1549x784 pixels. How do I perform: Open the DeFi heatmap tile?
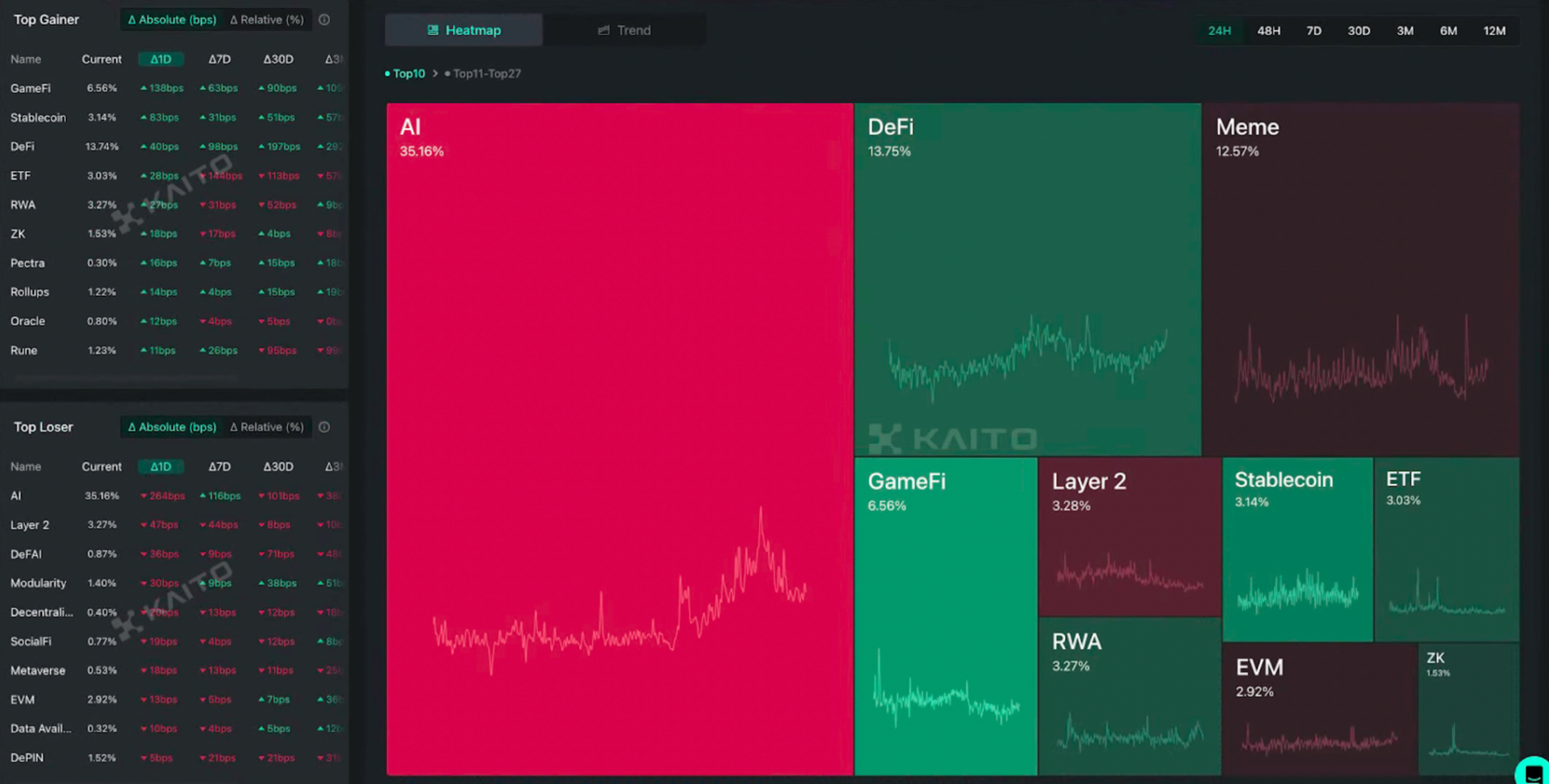coord(1028,279)
